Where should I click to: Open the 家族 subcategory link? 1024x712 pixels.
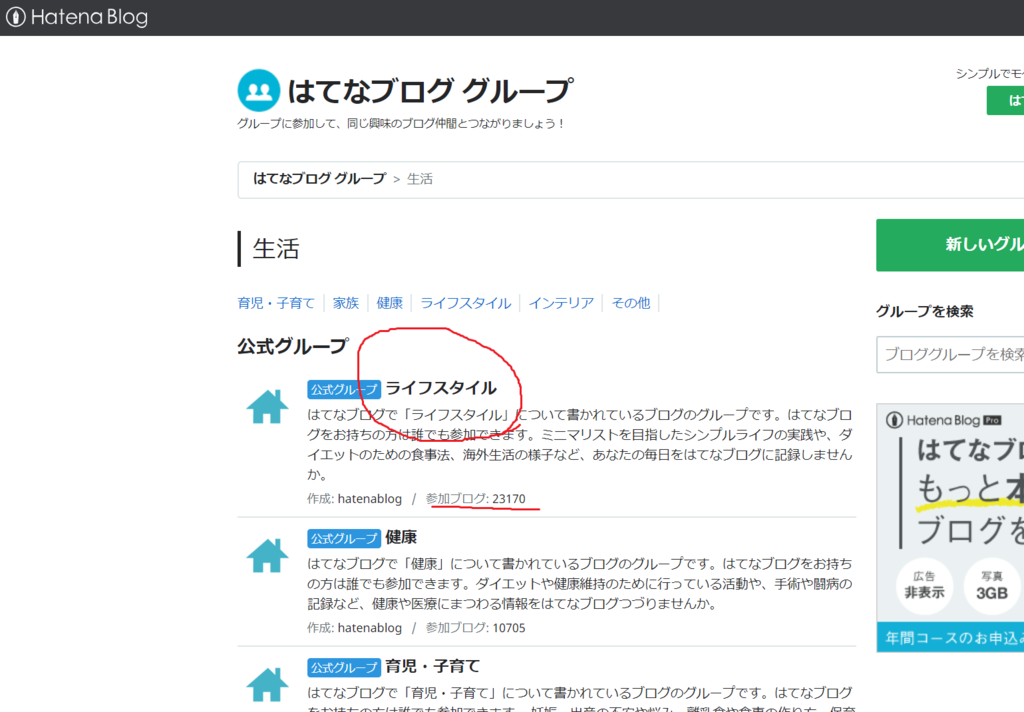click(x=346, y=303)
